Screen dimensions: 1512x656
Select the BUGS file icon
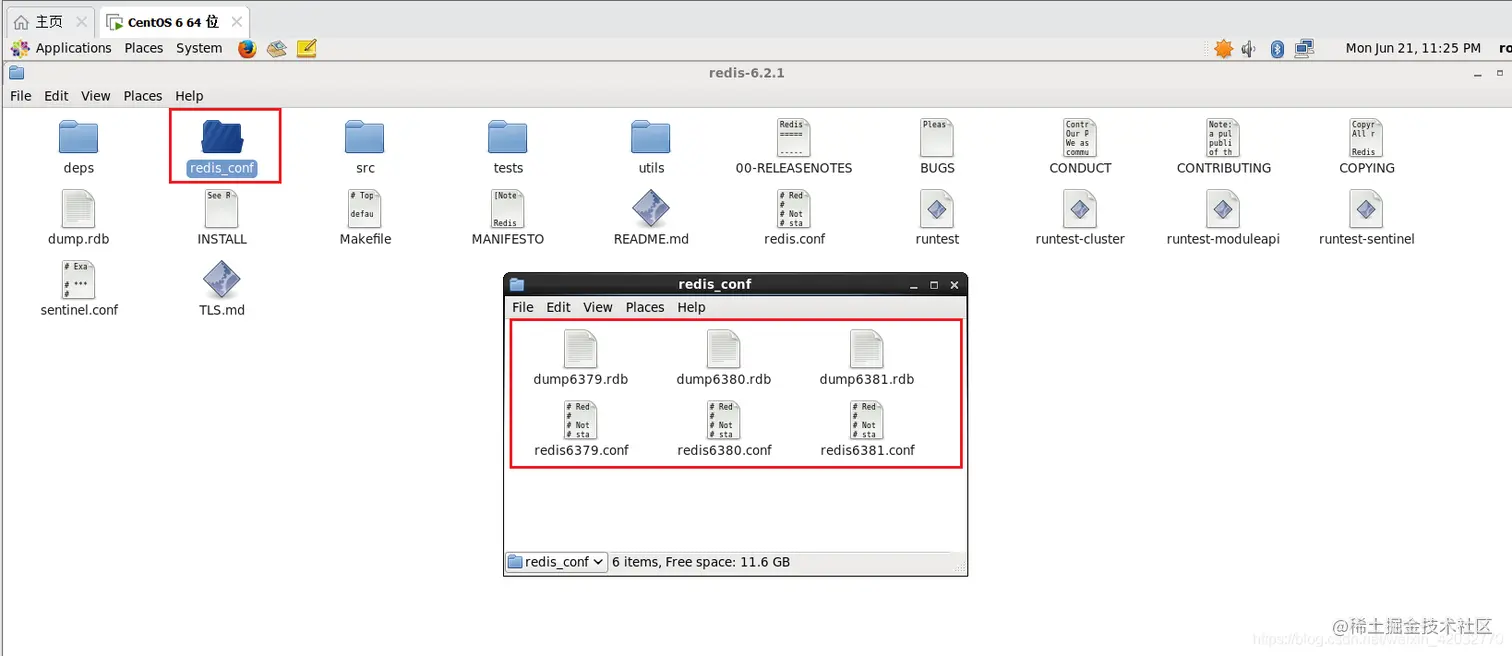tap(937, 137)
